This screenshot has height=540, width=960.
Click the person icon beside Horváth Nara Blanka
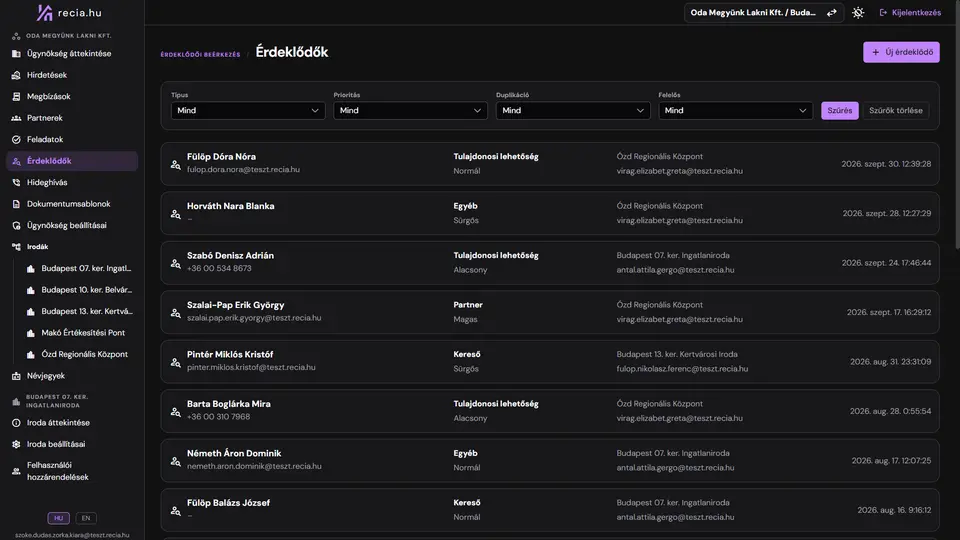point(176,214)
